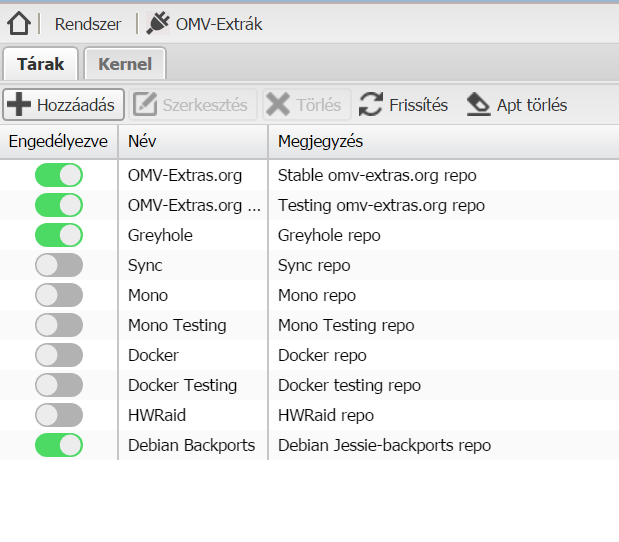This screenshot has height=542, width=619.
Task: Click the Frissítés button label
Action: (x=418, y=105)
